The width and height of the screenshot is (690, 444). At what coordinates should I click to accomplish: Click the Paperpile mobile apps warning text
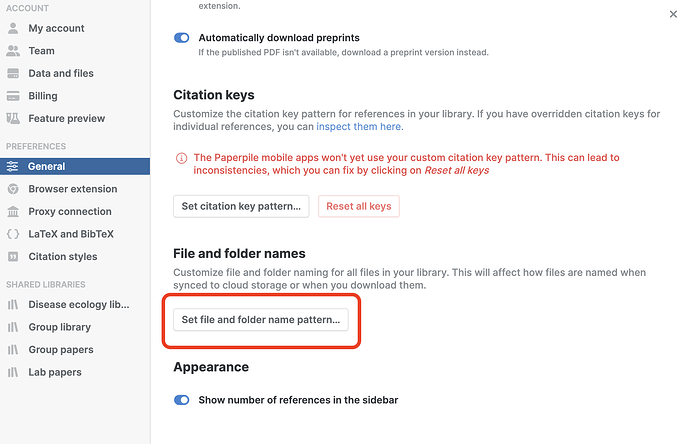pyautogui.click(x=406, y=164)
